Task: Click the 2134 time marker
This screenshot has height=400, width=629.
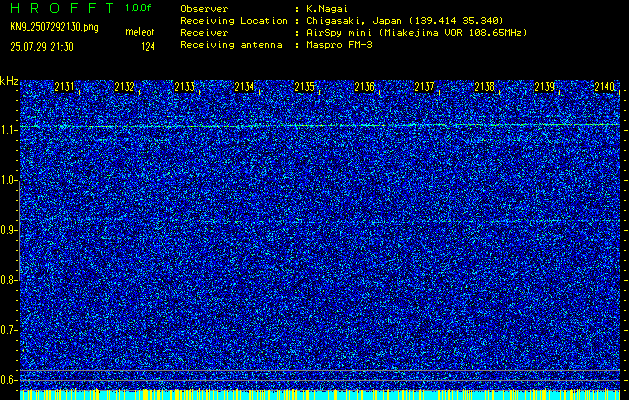Action: coord(244,87)
